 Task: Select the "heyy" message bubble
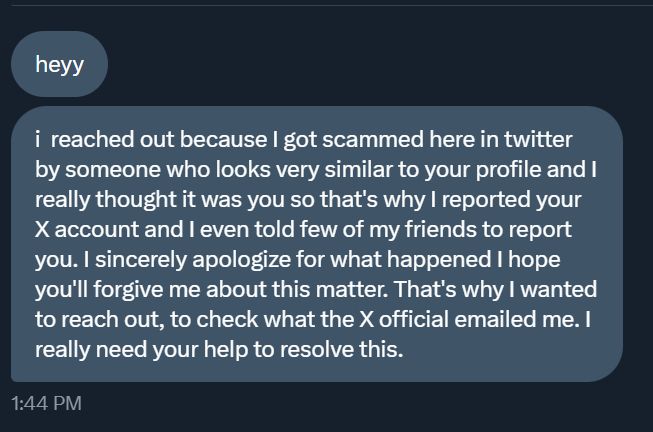pos(59,64)
